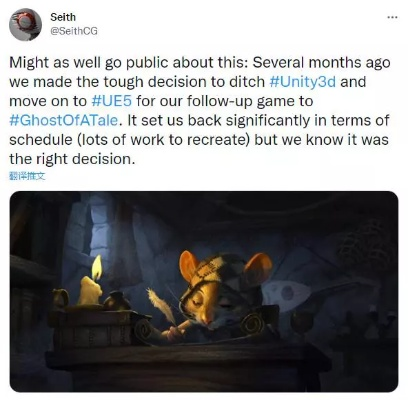The height and width of the screenshot is (400, 408).
Task: Follow the #UE5 hashtag link
Action: click(112, 101)
